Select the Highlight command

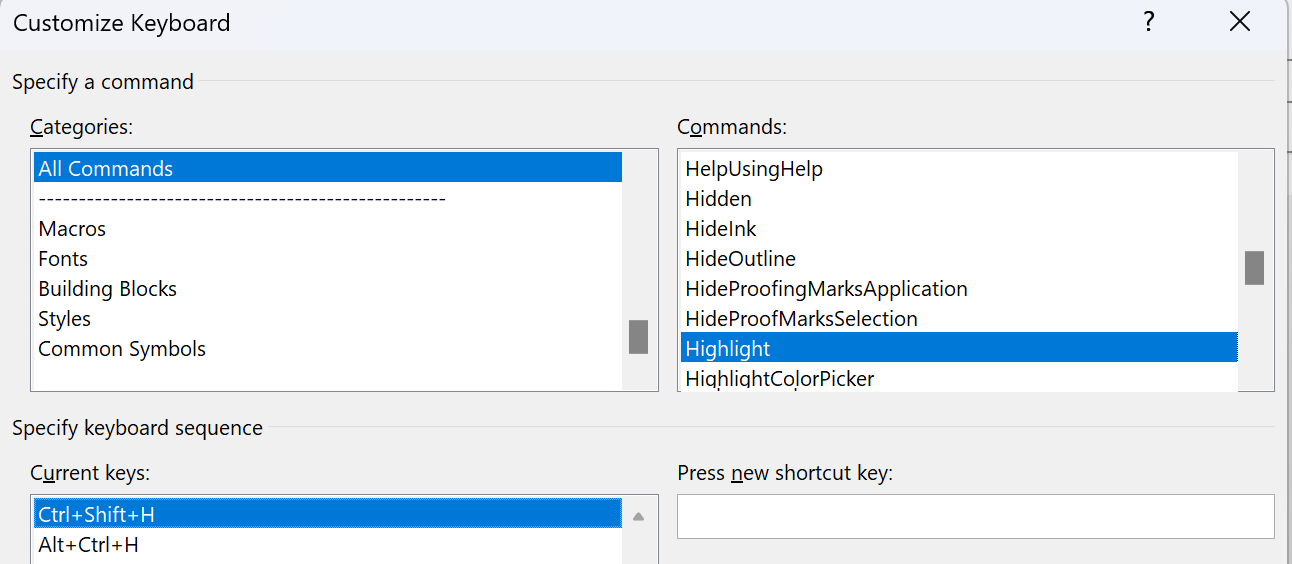click(728, 349)
